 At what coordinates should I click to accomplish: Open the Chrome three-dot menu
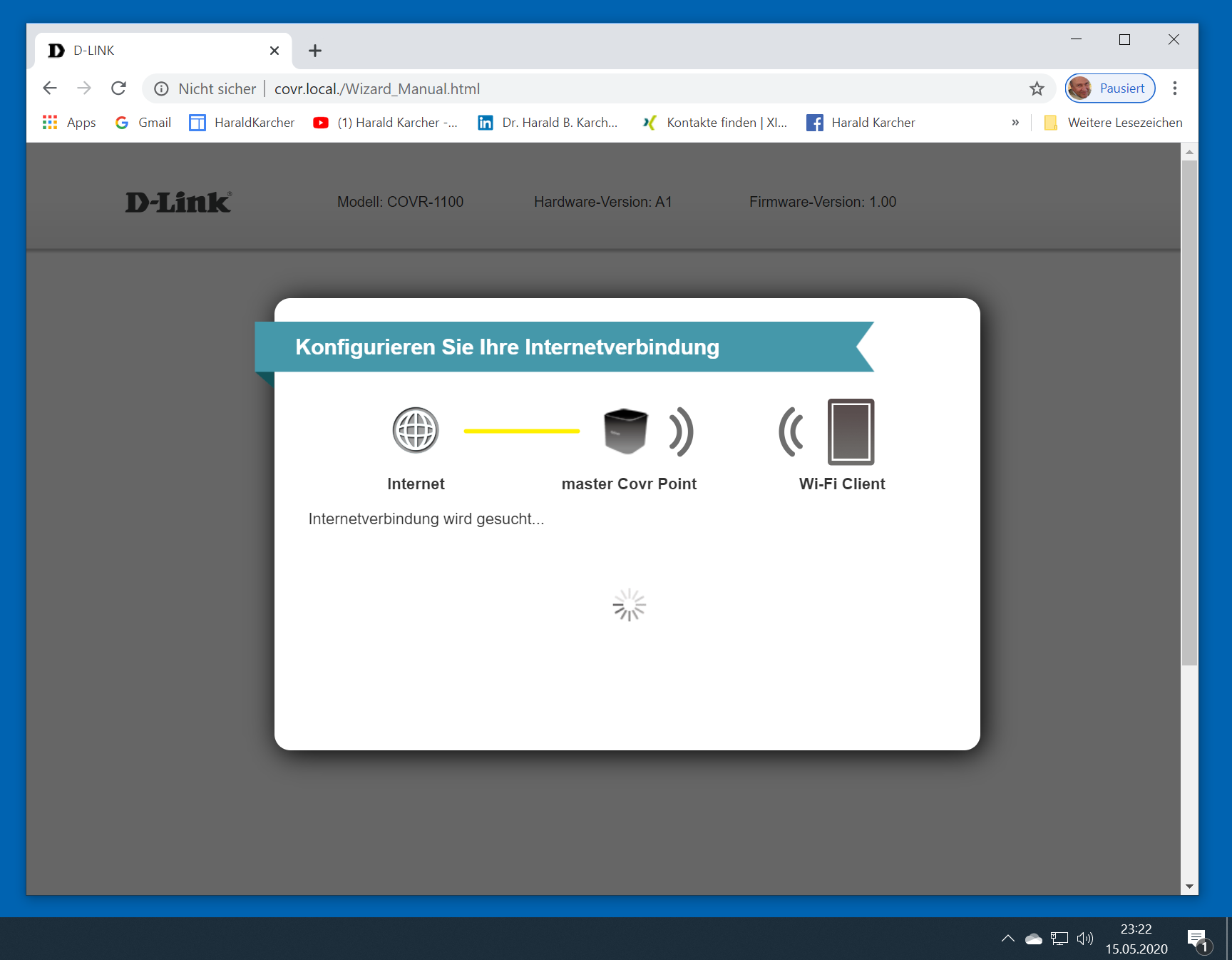(1175, 88)
